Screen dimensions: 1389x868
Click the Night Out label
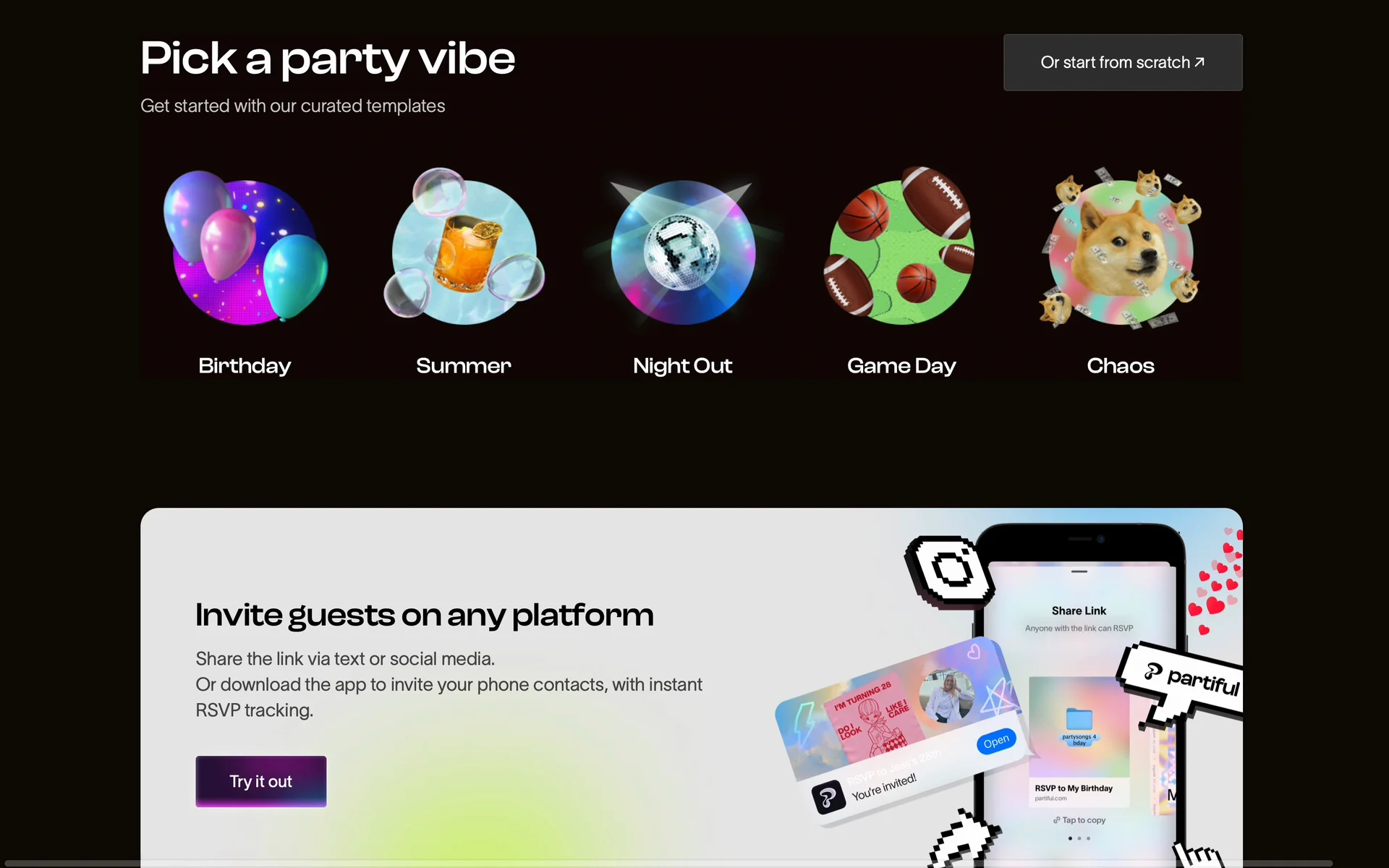click(x=683, y=366)
